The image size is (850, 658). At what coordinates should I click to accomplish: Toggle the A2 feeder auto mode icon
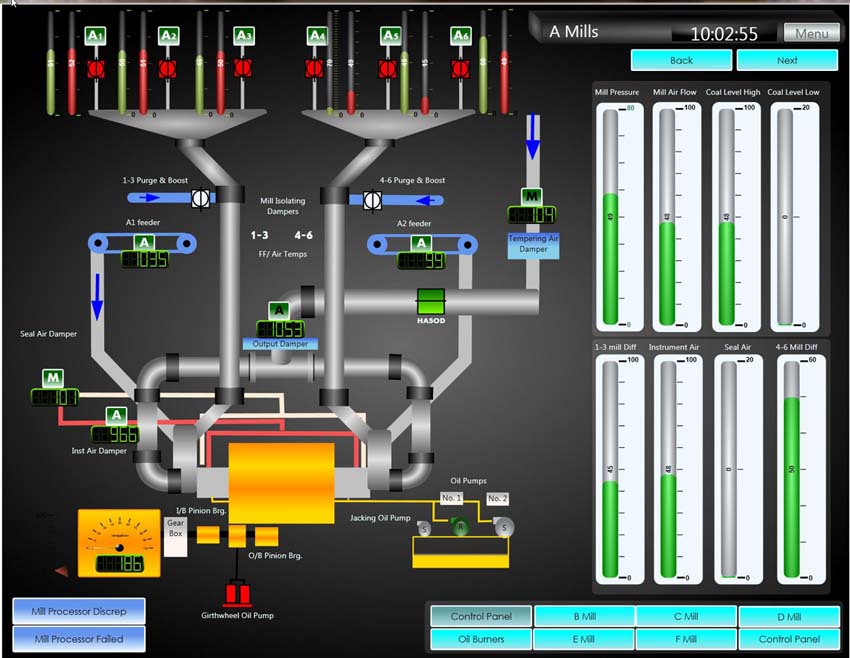point(422,243)
